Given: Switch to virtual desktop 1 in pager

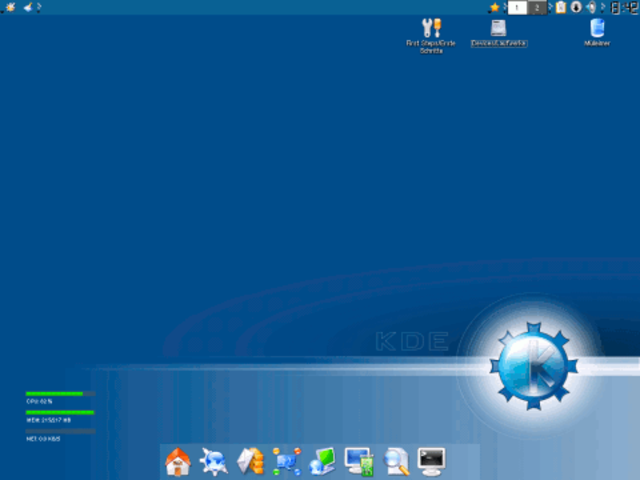Looking at the screenshot, I should (517, 7).
